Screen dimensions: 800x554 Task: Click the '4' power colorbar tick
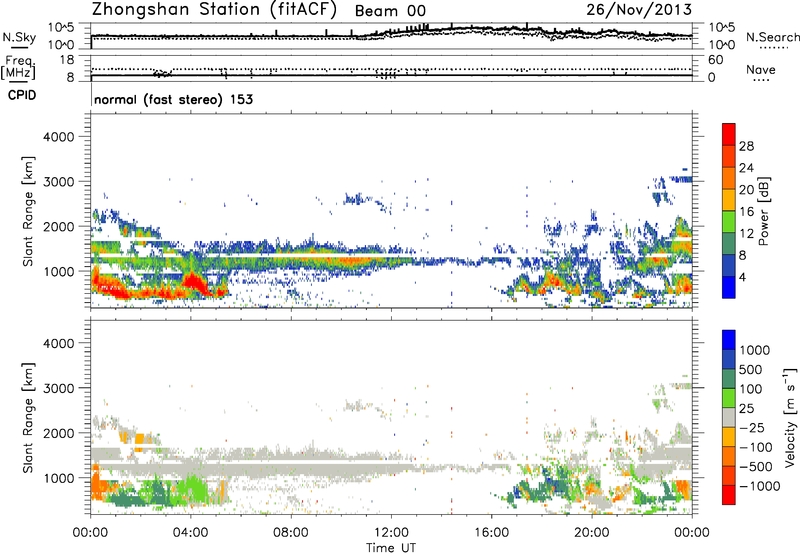pos(742,277)
